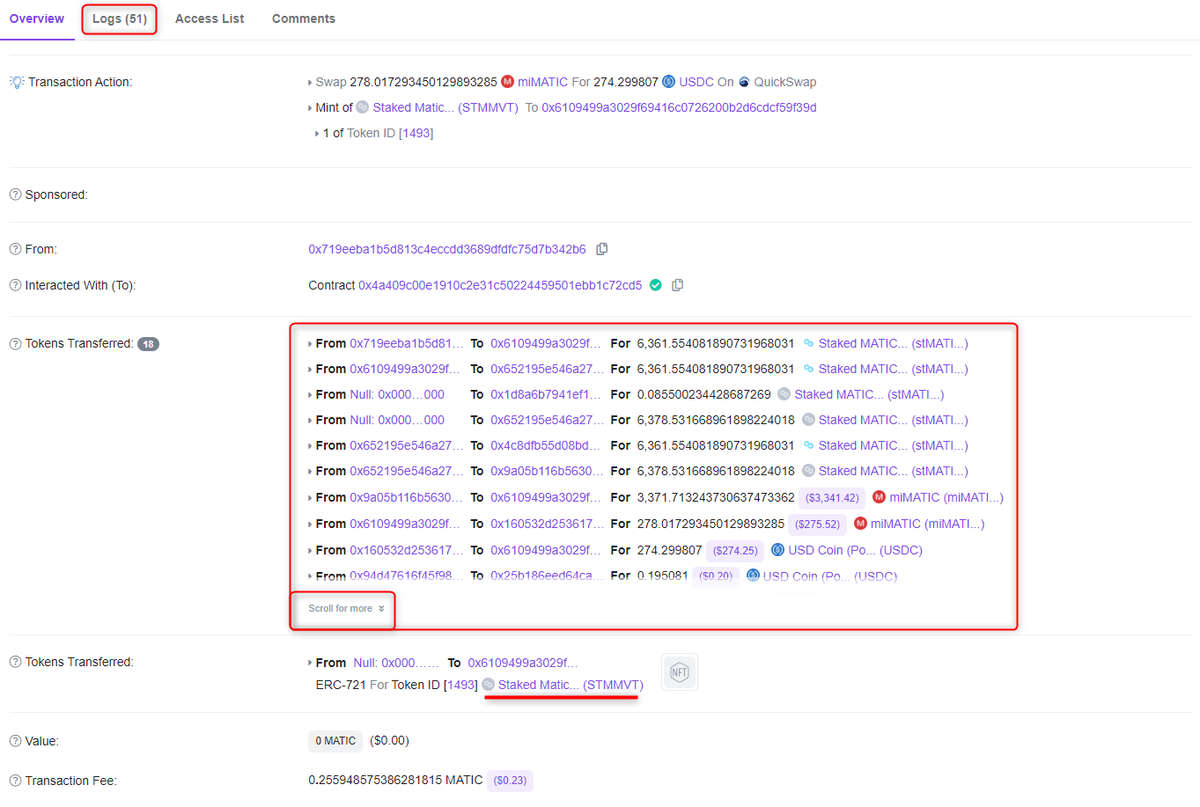Open Mint recipient address 0x6109499a3029f69416c
Image resolution: width=1200 pixels, height=807 pixels.
point(679,108)
